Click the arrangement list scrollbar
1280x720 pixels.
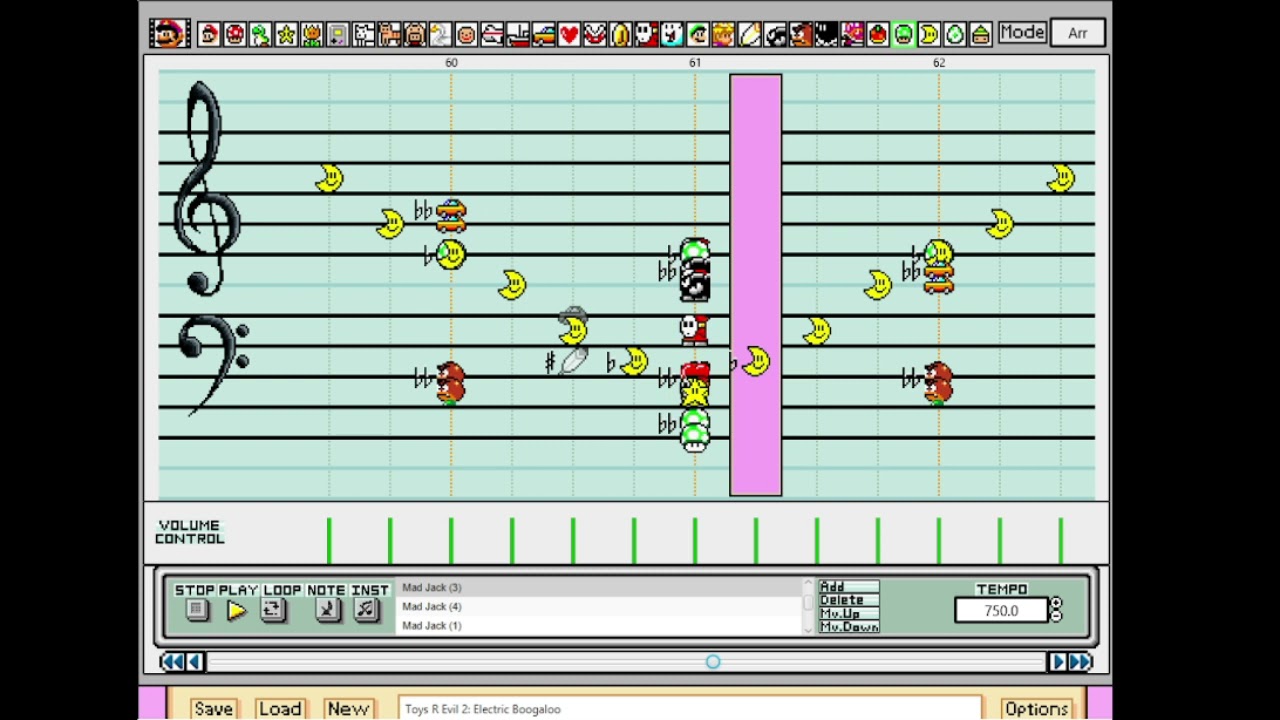(x=808, y=606)
